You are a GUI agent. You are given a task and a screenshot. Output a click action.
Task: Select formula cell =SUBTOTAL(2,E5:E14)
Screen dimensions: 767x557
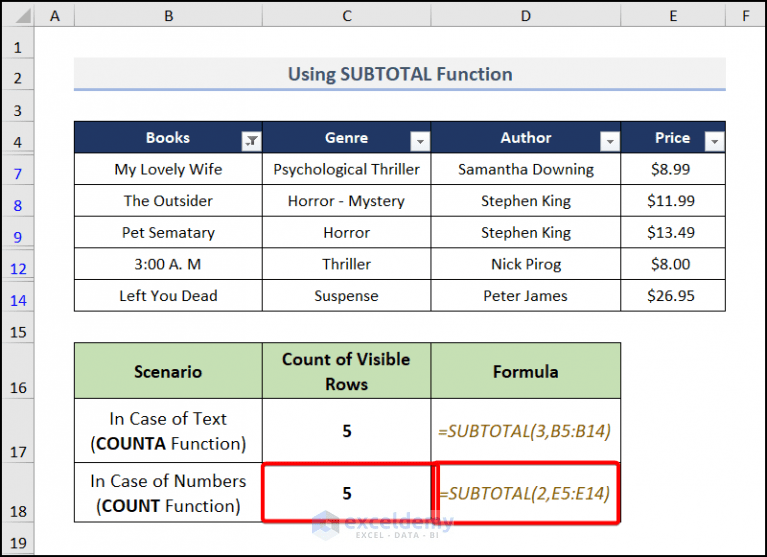pos(526,492)
